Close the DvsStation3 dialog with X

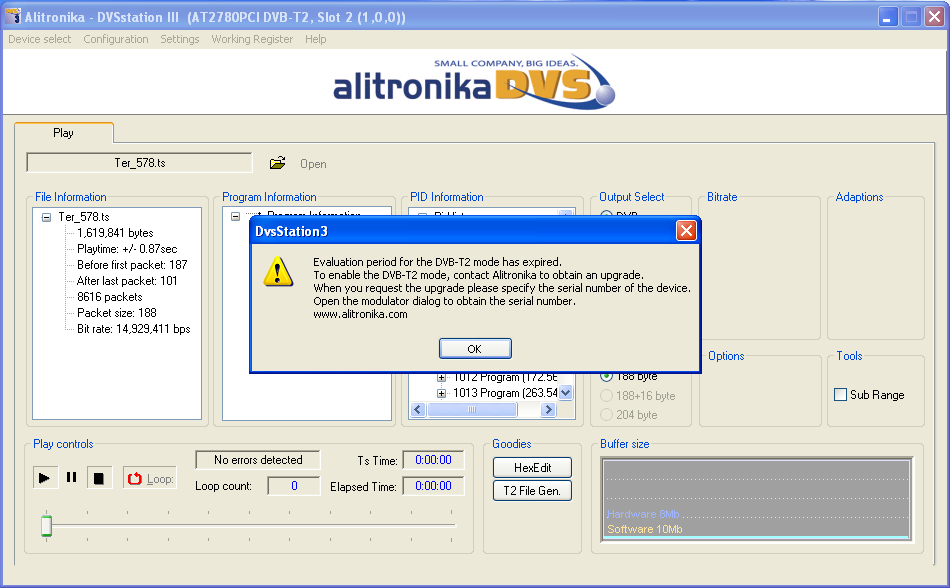[686, 231]
